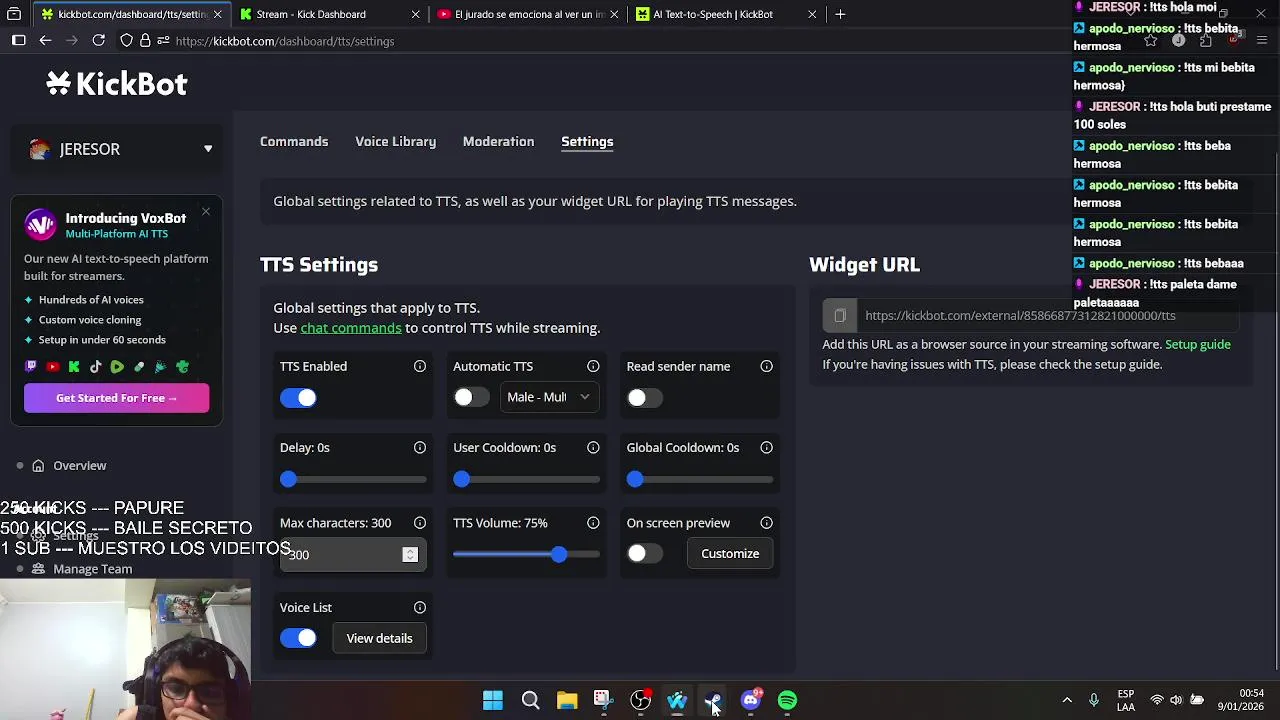Open info tooltip for TTS Enabled
Viewport: 1280px width, 720px height.
pyautogui.click(x=420, y=367)
